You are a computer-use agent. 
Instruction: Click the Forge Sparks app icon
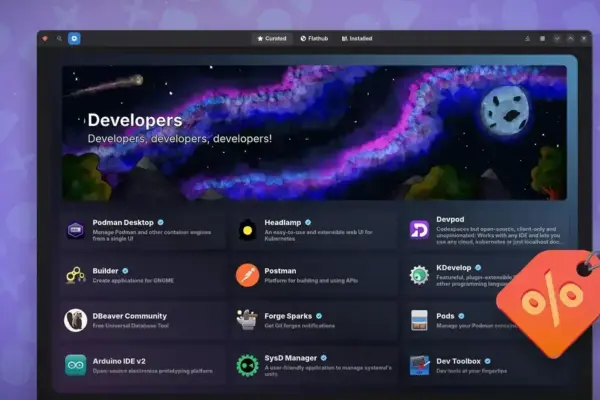[x=248, y=320]
